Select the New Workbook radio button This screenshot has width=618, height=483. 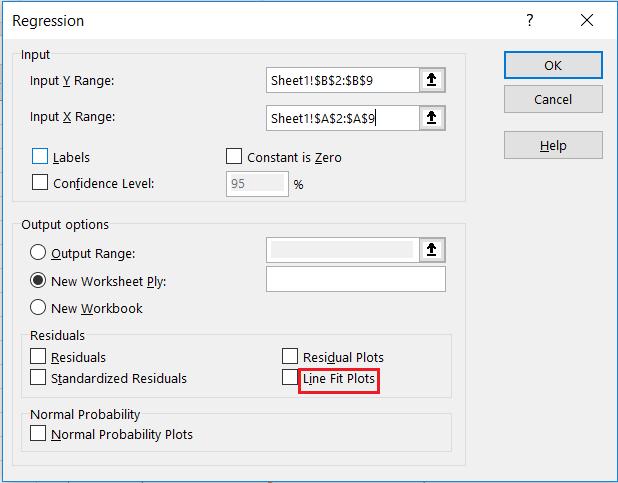tap(38, 307)
